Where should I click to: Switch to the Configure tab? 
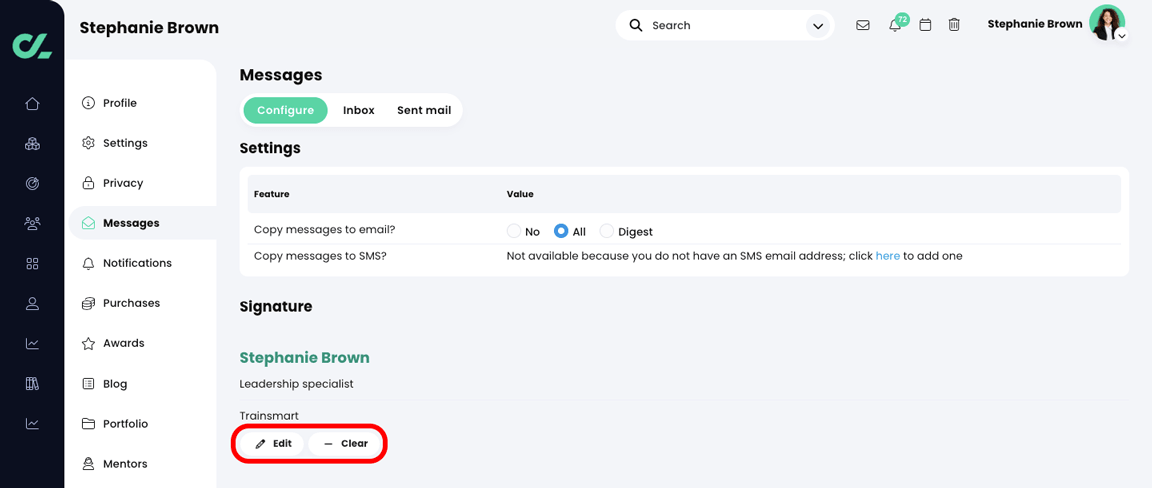[x=285, y=110]
